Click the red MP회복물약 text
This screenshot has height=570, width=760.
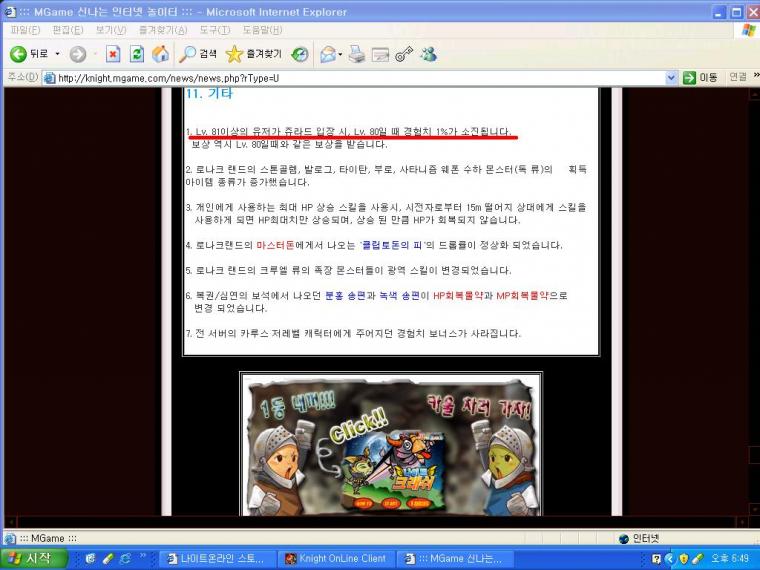click(x=522, y=296)
